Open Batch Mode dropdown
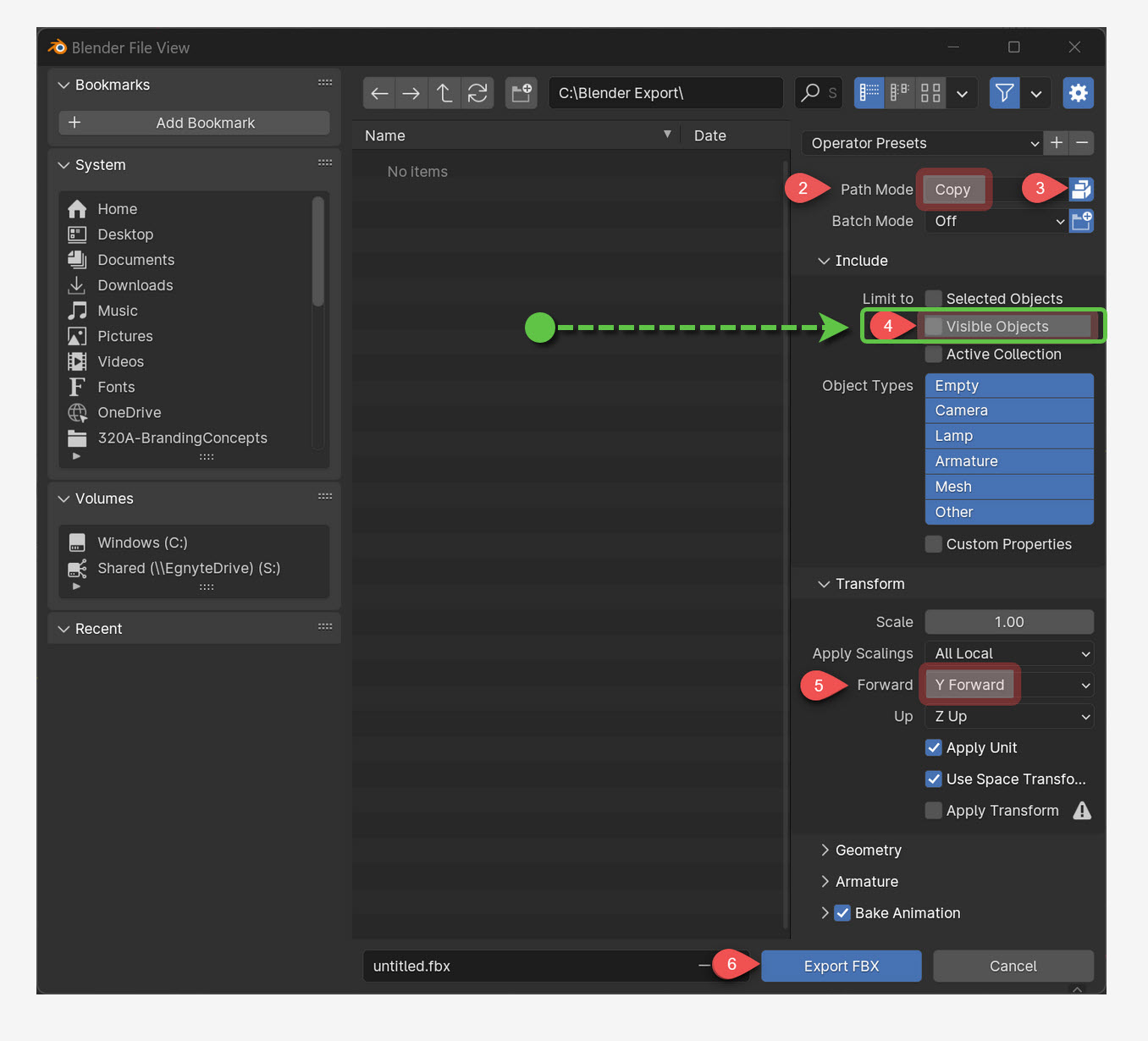 click(x=996, y=221)
